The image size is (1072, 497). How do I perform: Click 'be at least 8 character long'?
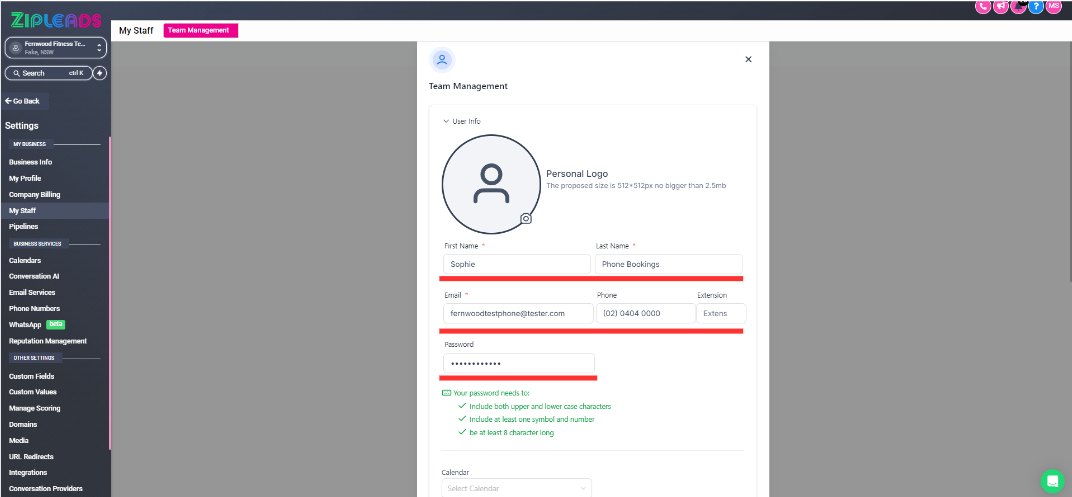coord(511,433)
